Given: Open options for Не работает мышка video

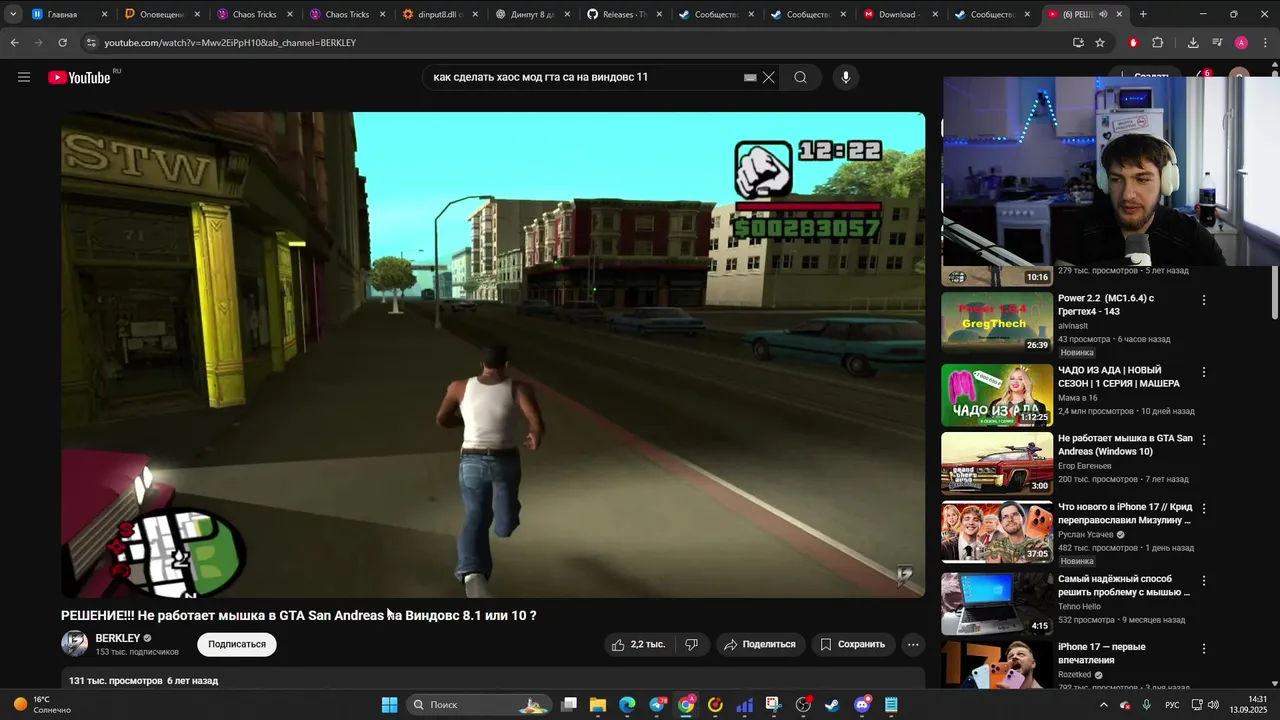Looking at the screenshot, I should pos(1204,440).
